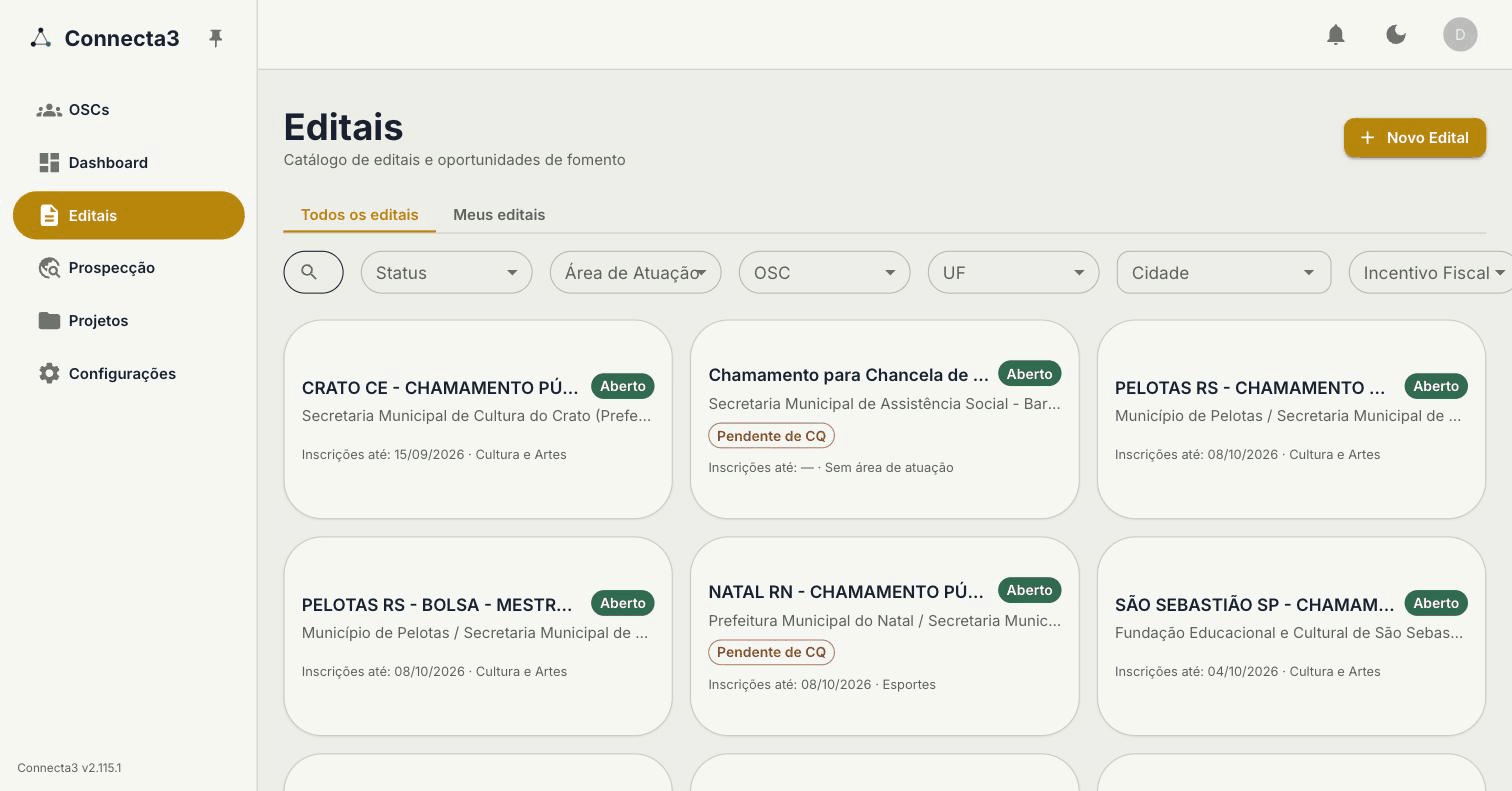The image size is (1512, 791).
Task: Open notifications bell
Action: point(1336,35)
